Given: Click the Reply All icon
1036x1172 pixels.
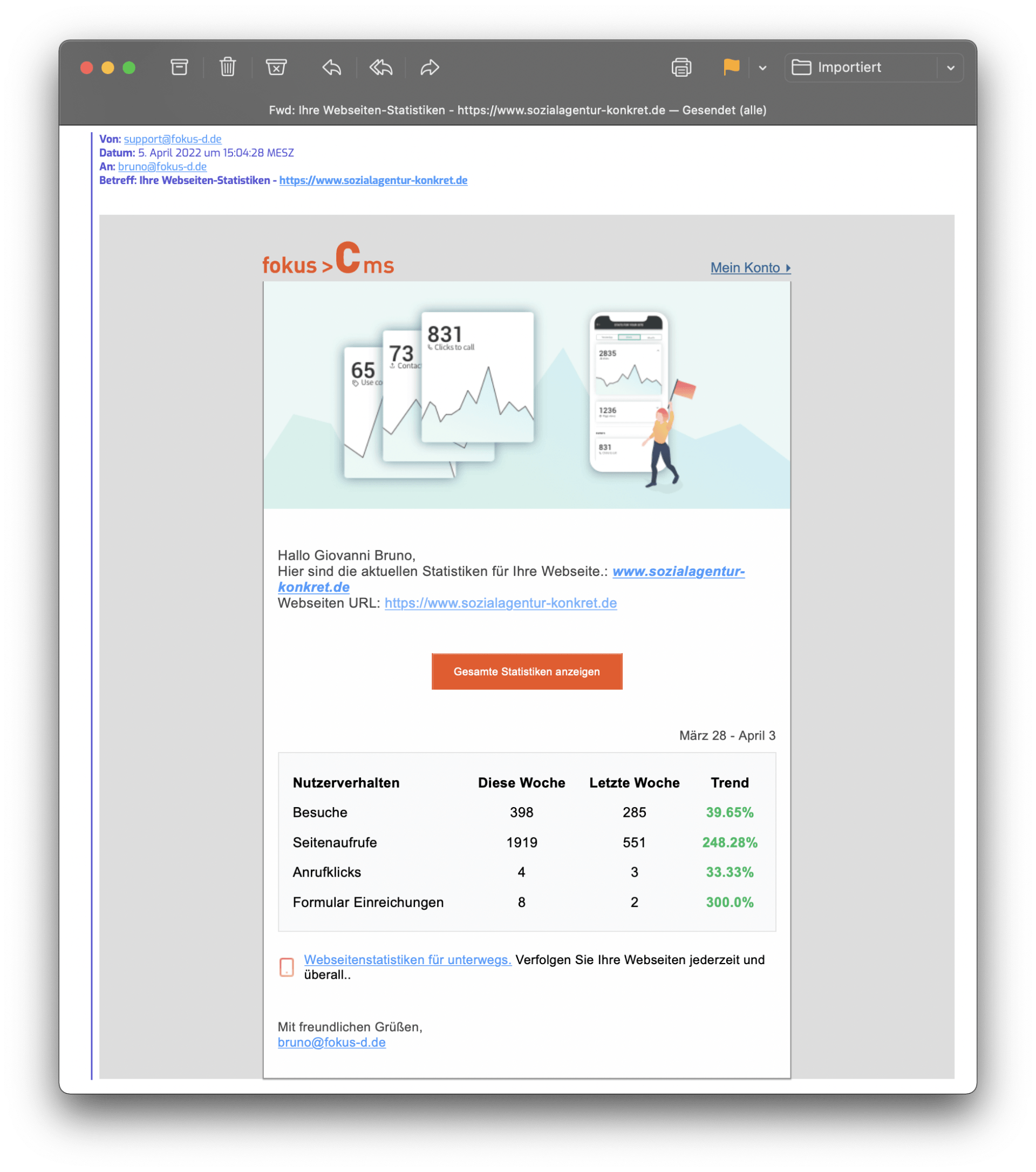Looking at the screenshot, I should coord(380,67).
